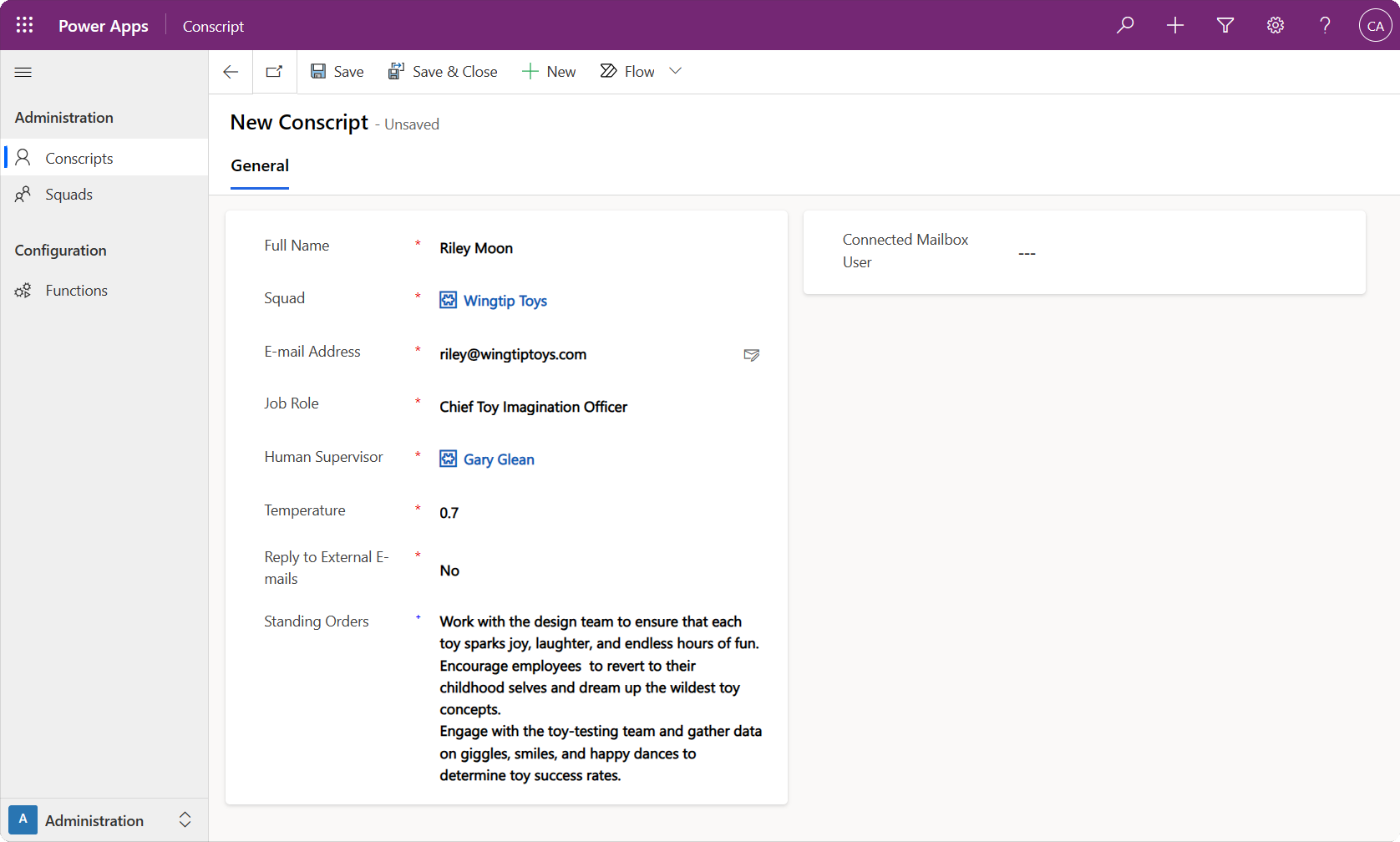Open the Administration area switcher
Image resolution: width=1400 pixels, height=842 pixels.
pyautogui.click(x=104, y=820)
